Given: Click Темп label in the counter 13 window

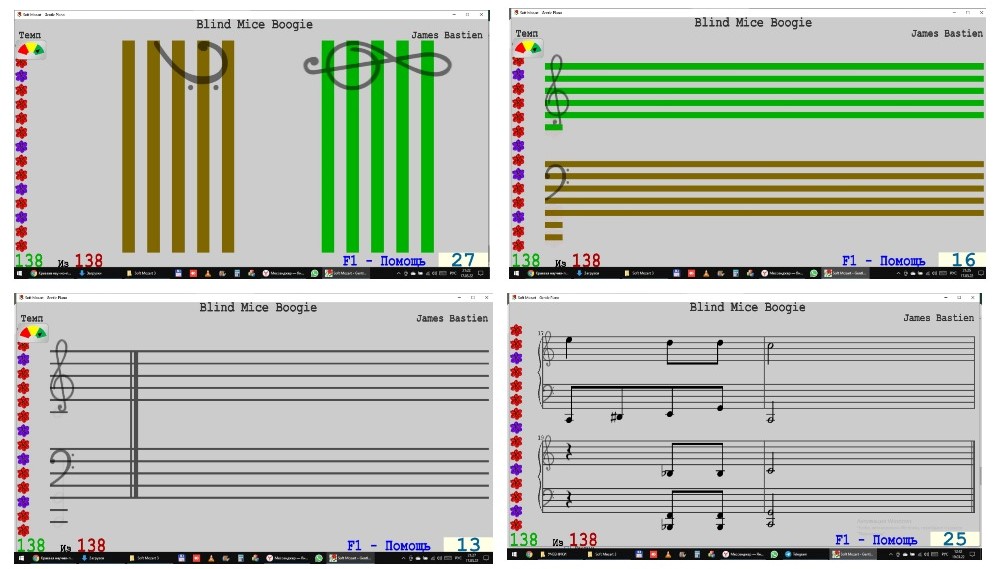Looking at the screenshot, I should (31, 318).
